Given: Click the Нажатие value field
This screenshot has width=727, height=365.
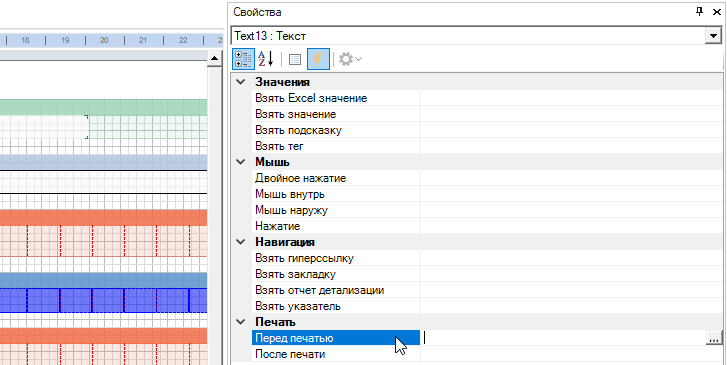Looking at the screenshot, I should (572, 226).
